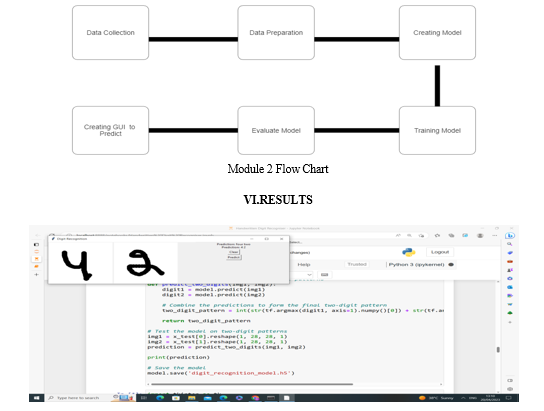This screenshot has height=411, width=544.
Task: Click the taskbar clock and date
Action: 490,398
